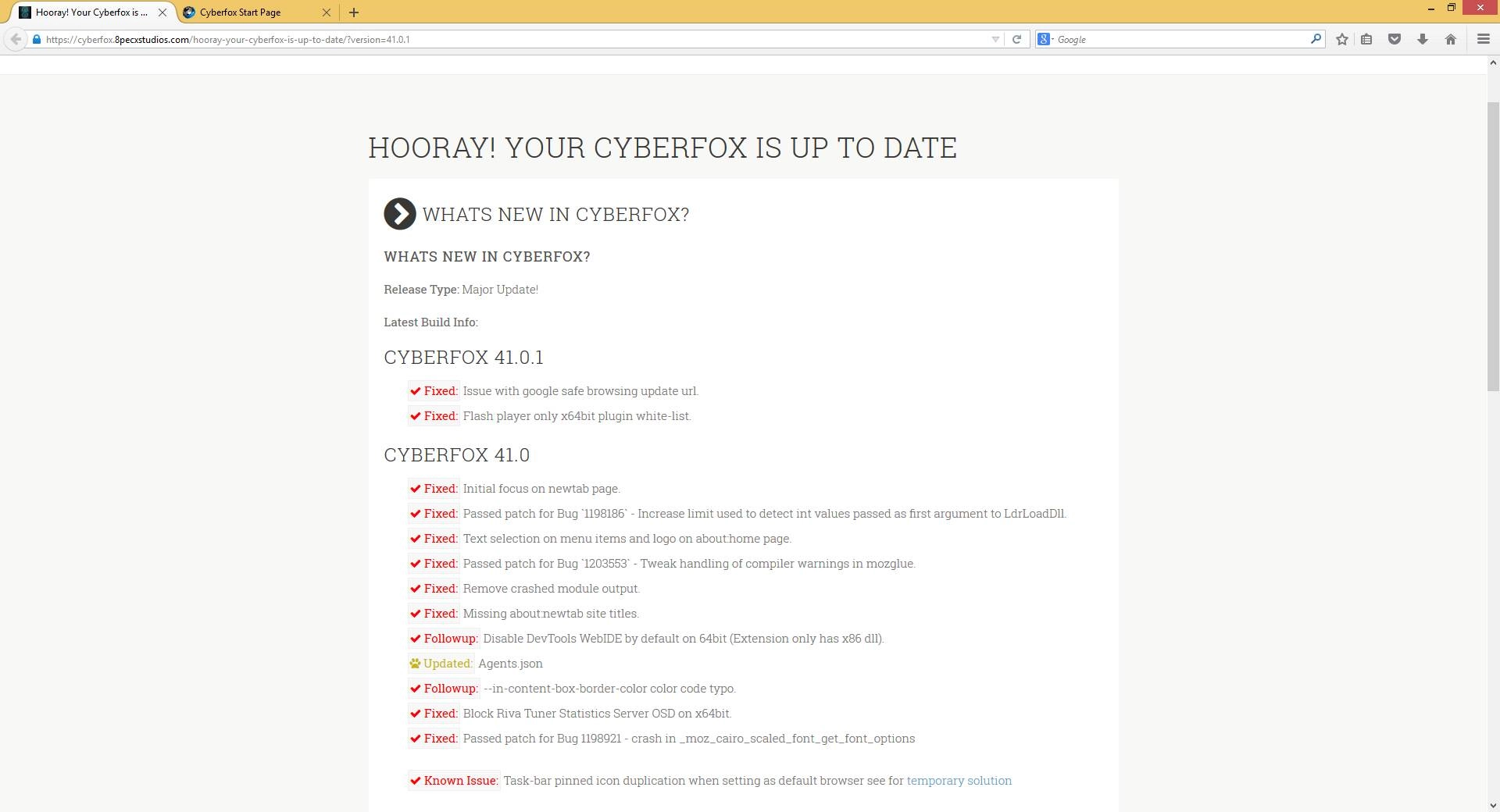Click the Google search input field
This screenshot has height=812, width=1500.
(x=1182, y=39)
